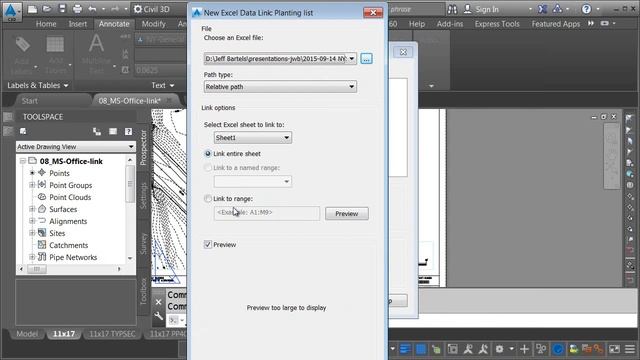Open the Settings tab in Toolspace

(x=143, y=196)
